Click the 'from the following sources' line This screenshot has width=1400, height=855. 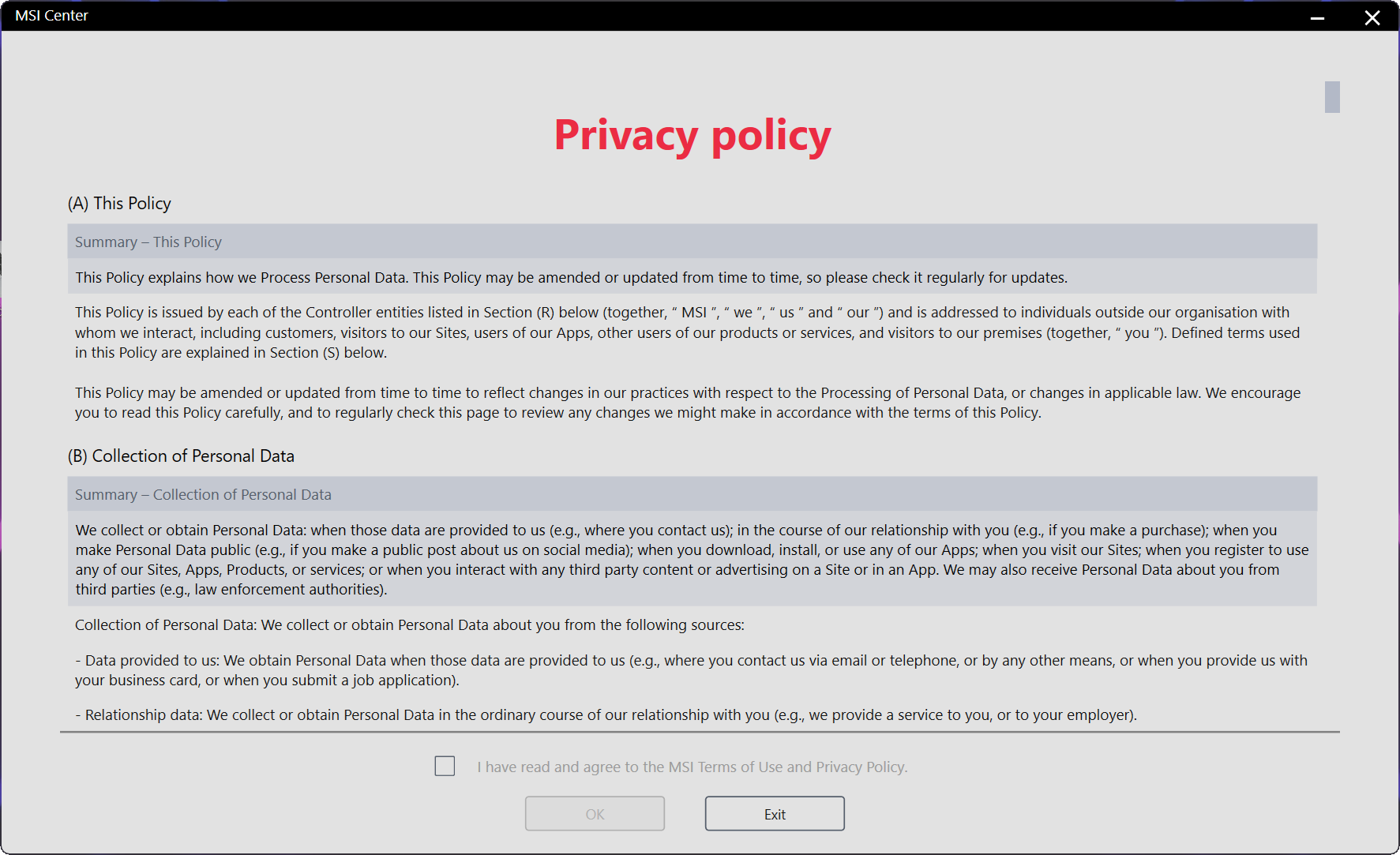[409, 625]
